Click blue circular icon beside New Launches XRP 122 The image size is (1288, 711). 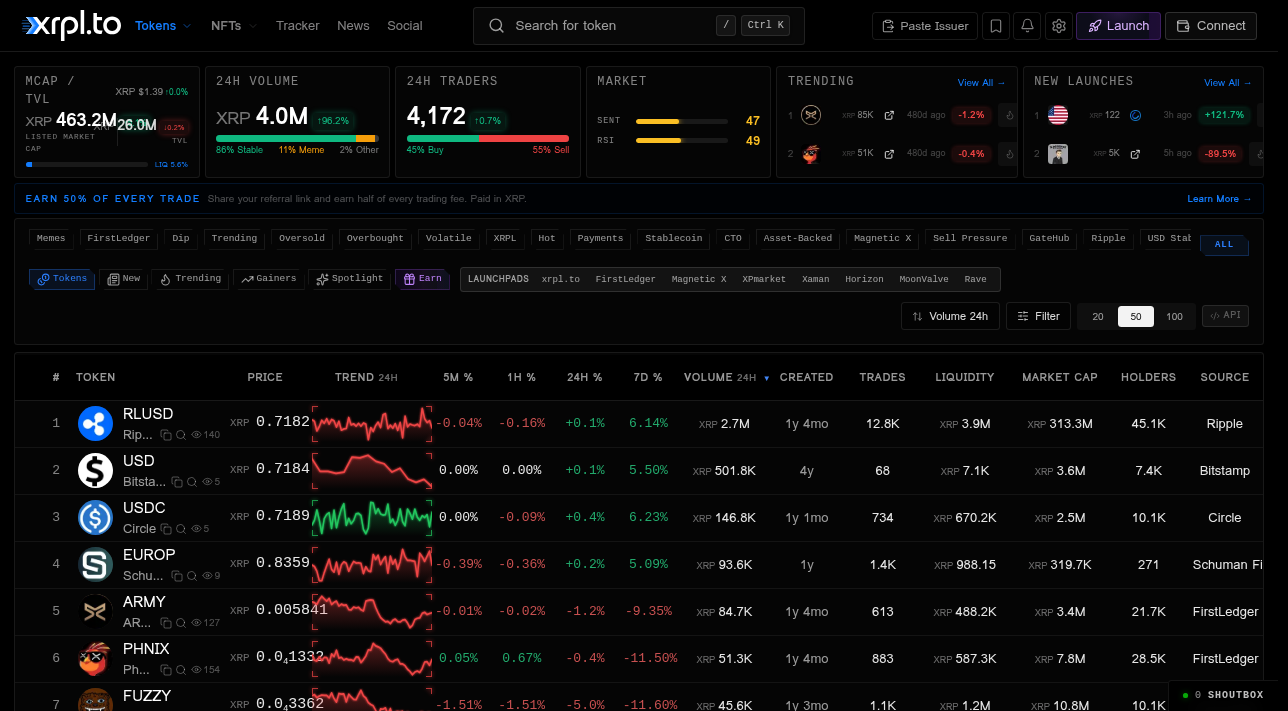1135,115
